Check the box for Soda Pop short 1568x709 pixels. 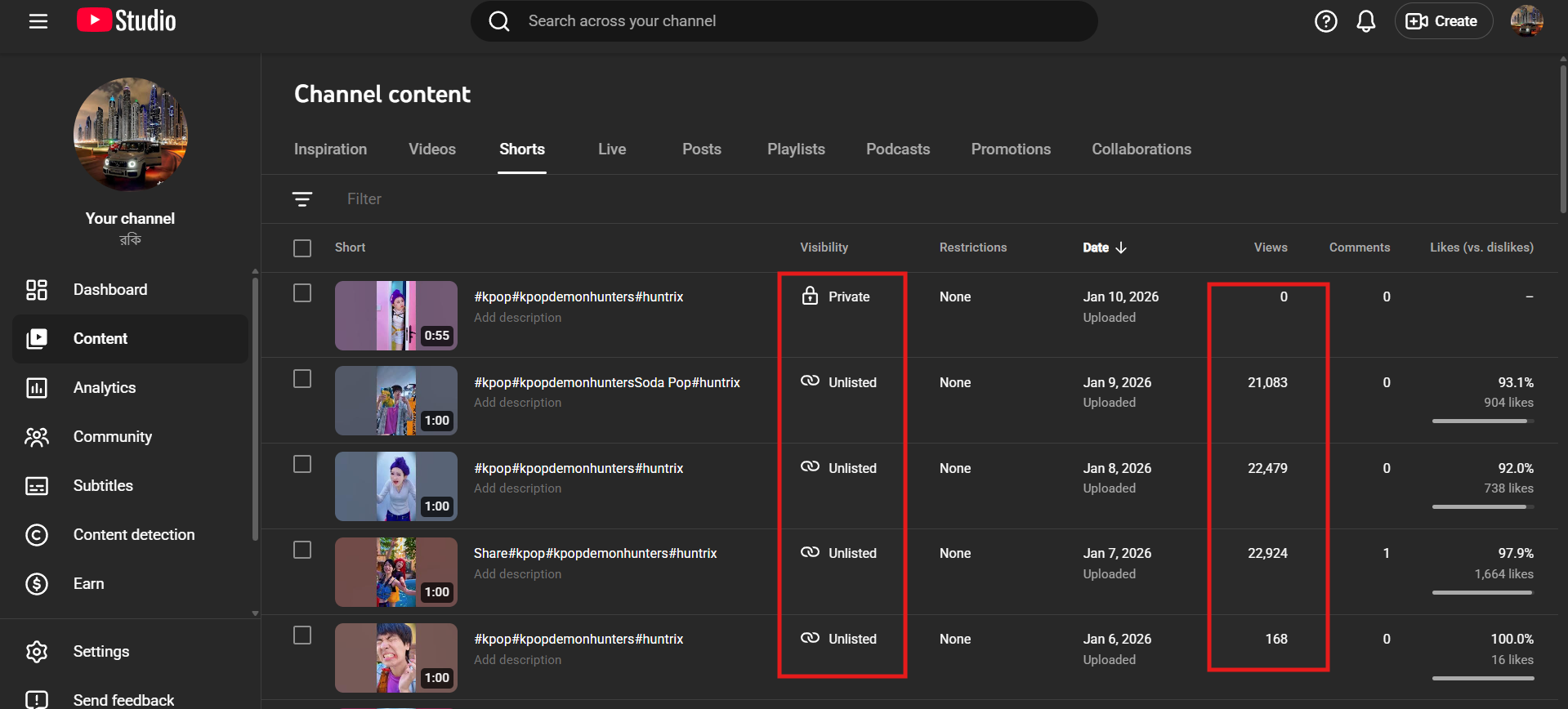302,379
